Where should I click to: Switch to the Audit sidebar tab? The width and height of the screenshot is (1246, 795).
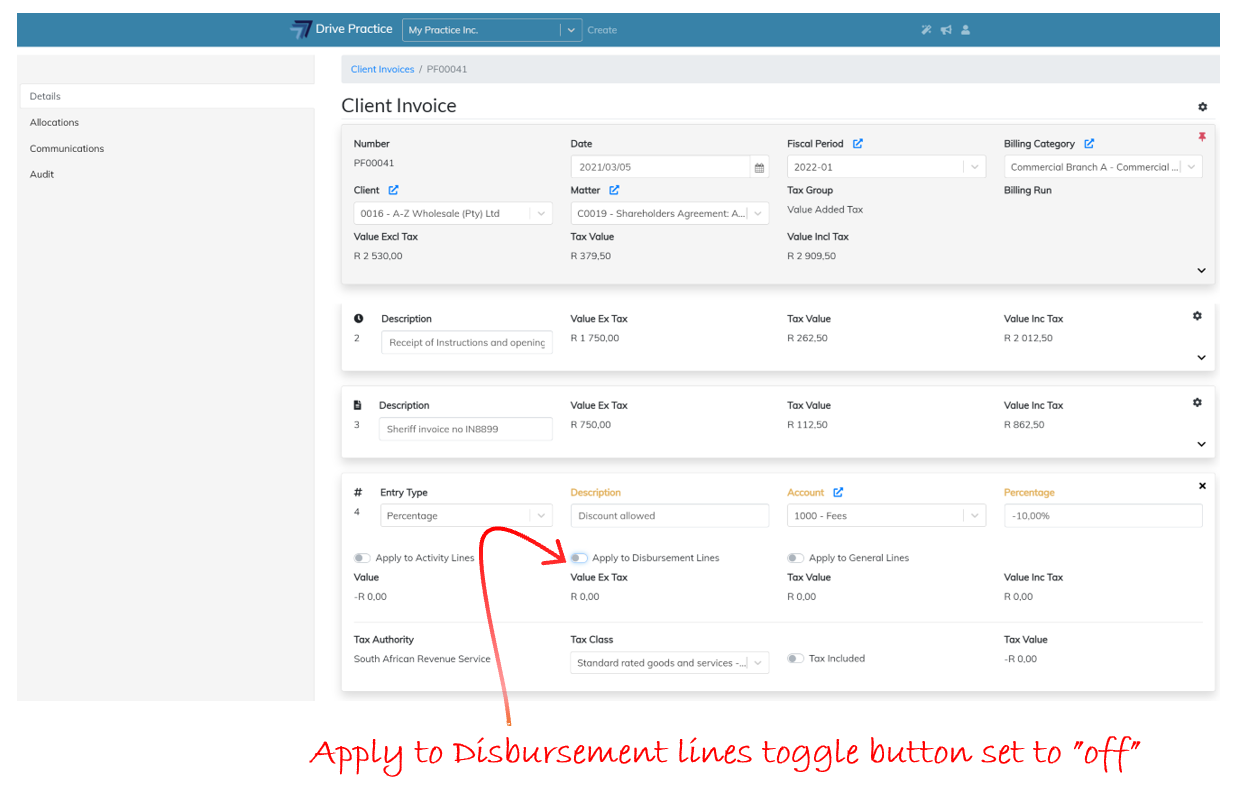[42, 174]
